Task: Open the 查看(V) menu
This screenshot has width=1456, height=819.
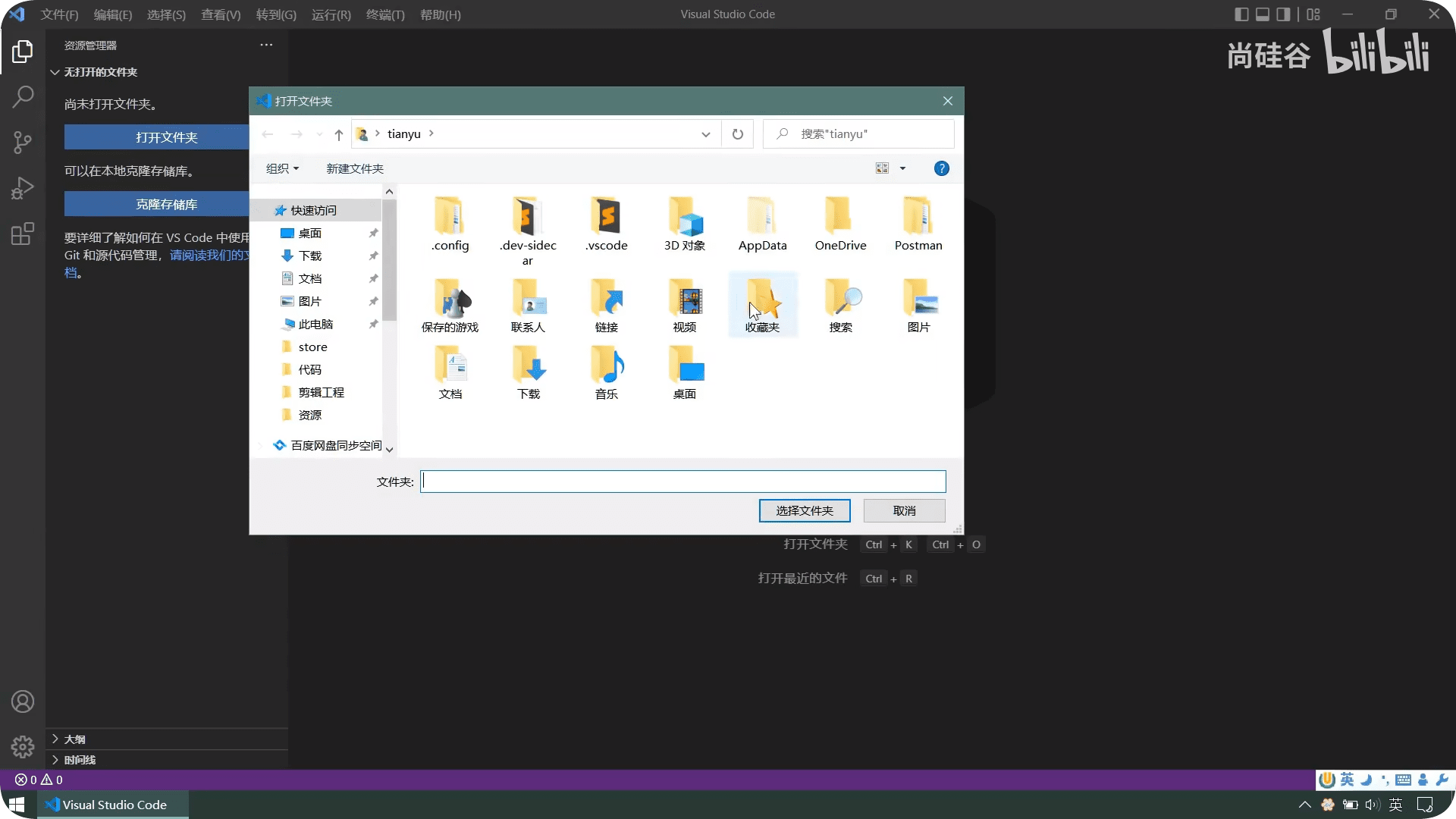Action: [221, 14]
